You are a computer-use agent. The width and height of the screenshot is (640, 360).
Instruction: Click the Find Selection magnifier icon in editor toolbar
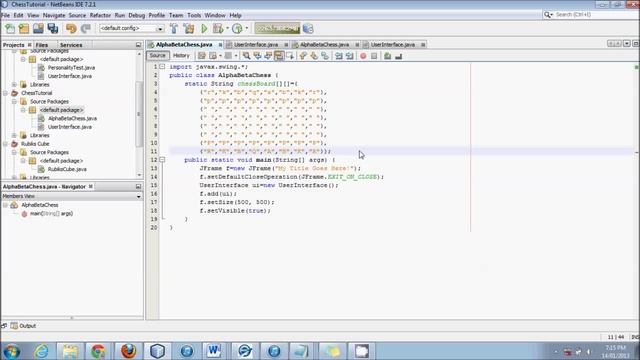(246, 56)
